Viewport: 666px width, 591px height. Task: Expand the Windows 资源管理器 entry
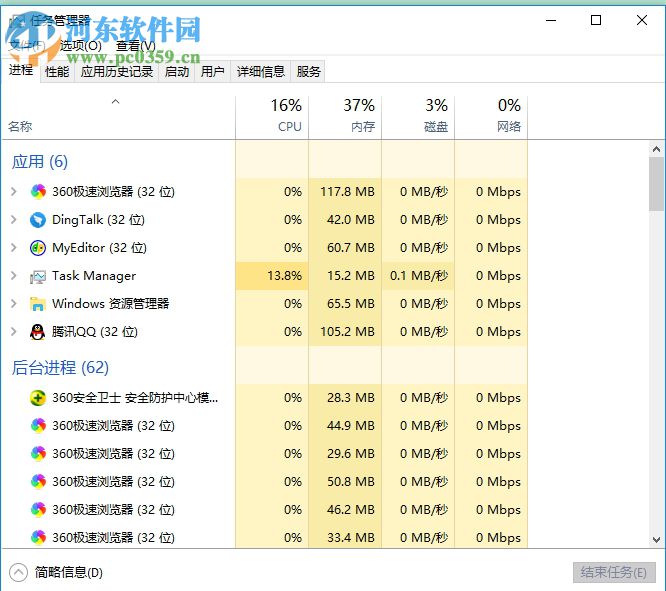tap(14, 304)
